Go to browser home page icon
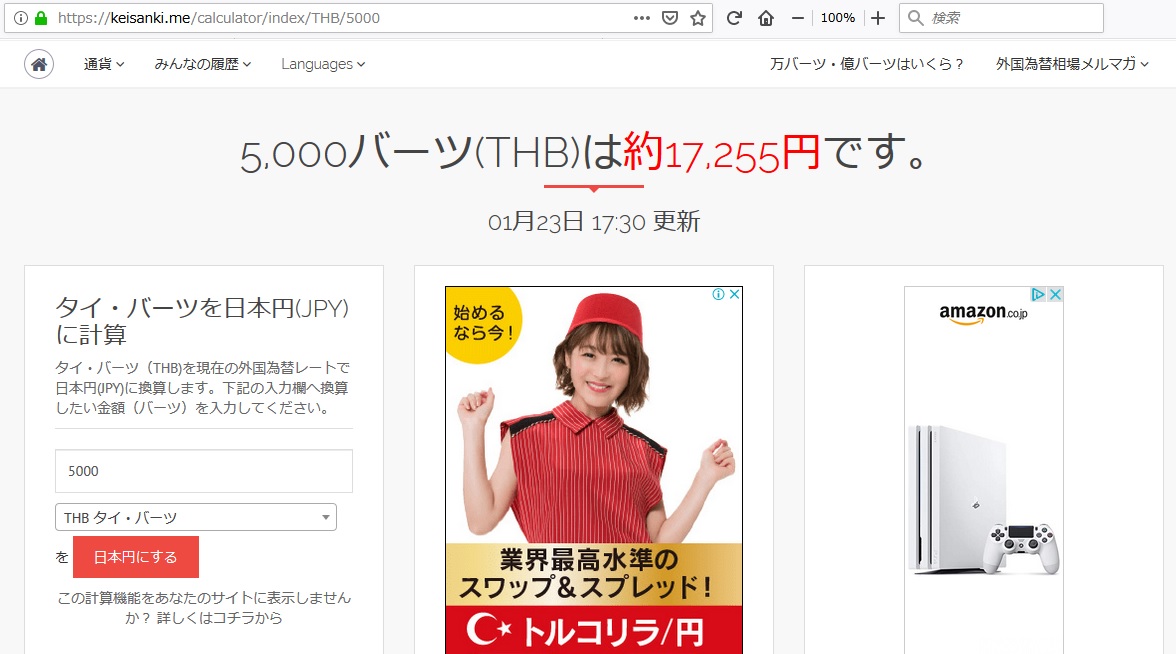Viewport: 1176px width, 654px height. pyautogui.click(x=766, y=18)
